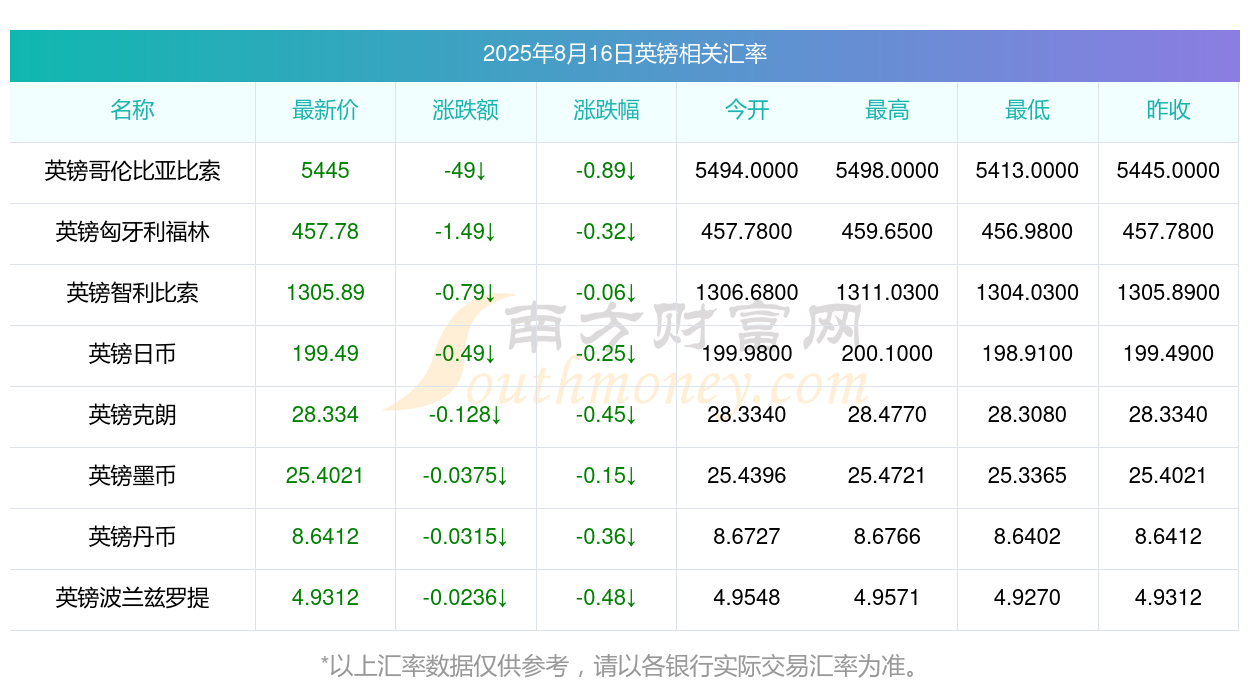Viewport: 1250px width, 698px height.
Task: Select the 今开 column header
Action: coord(747,110)
